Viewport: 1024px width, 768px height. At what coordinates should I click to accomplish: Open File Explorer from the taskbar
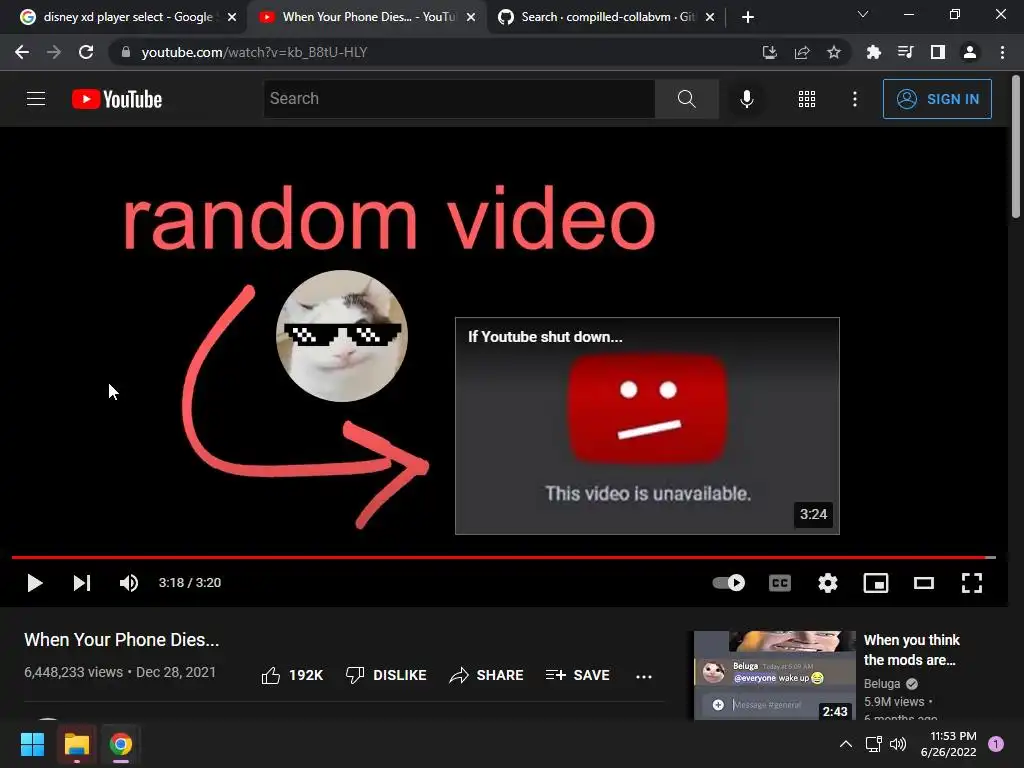(x=76, y=744)
